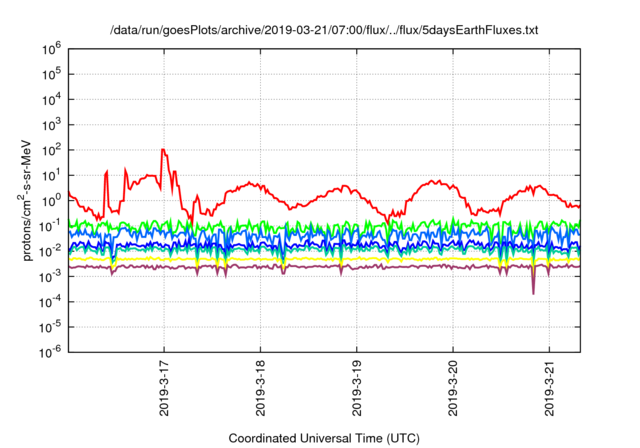Click the 10^5 y-axis label
This screenshot has width=640, height=448.
[51, 74]
